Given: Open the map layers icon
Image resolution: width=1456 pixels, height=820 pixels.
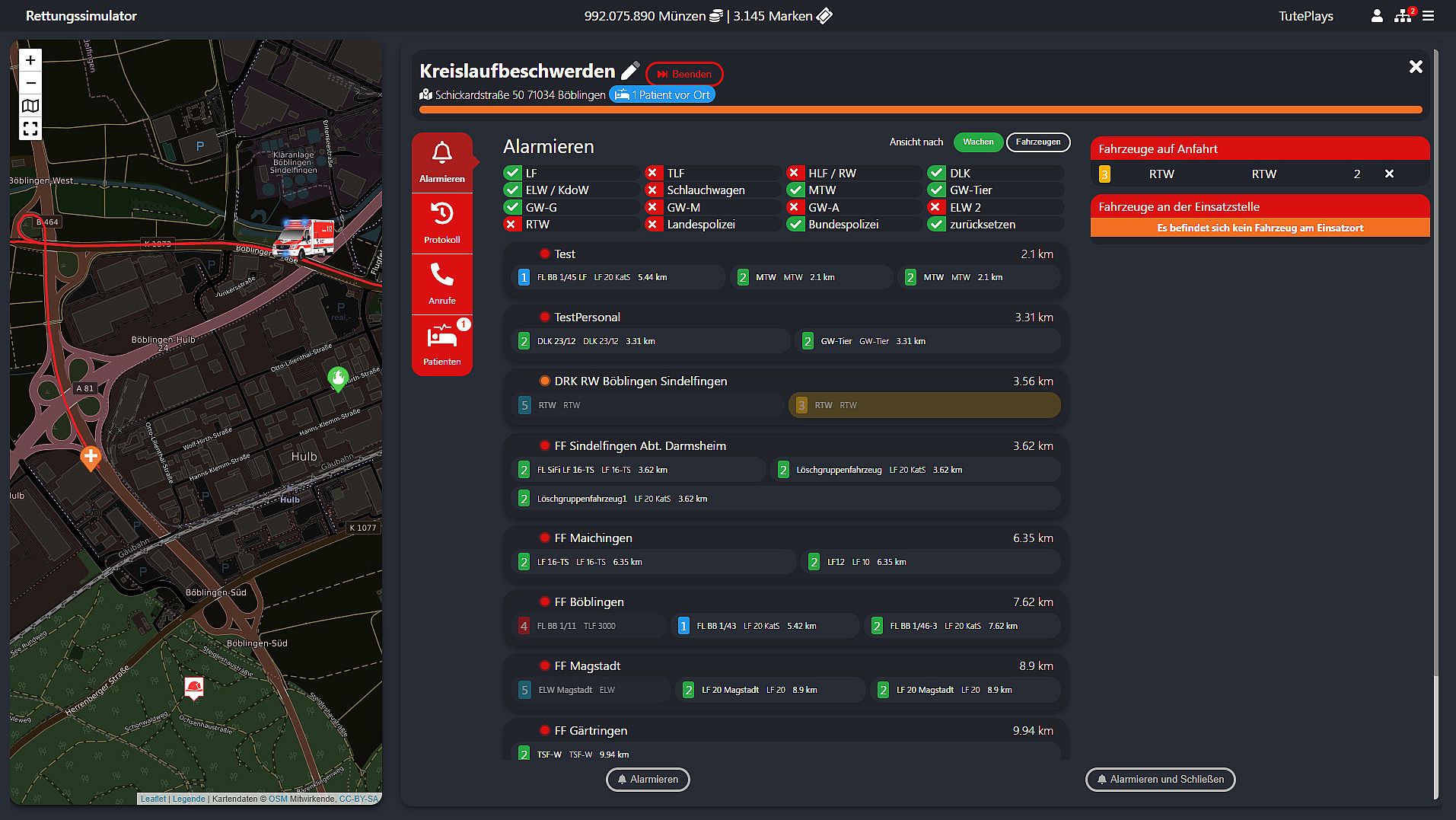Looking at the screenshot, I should [30, 106].
